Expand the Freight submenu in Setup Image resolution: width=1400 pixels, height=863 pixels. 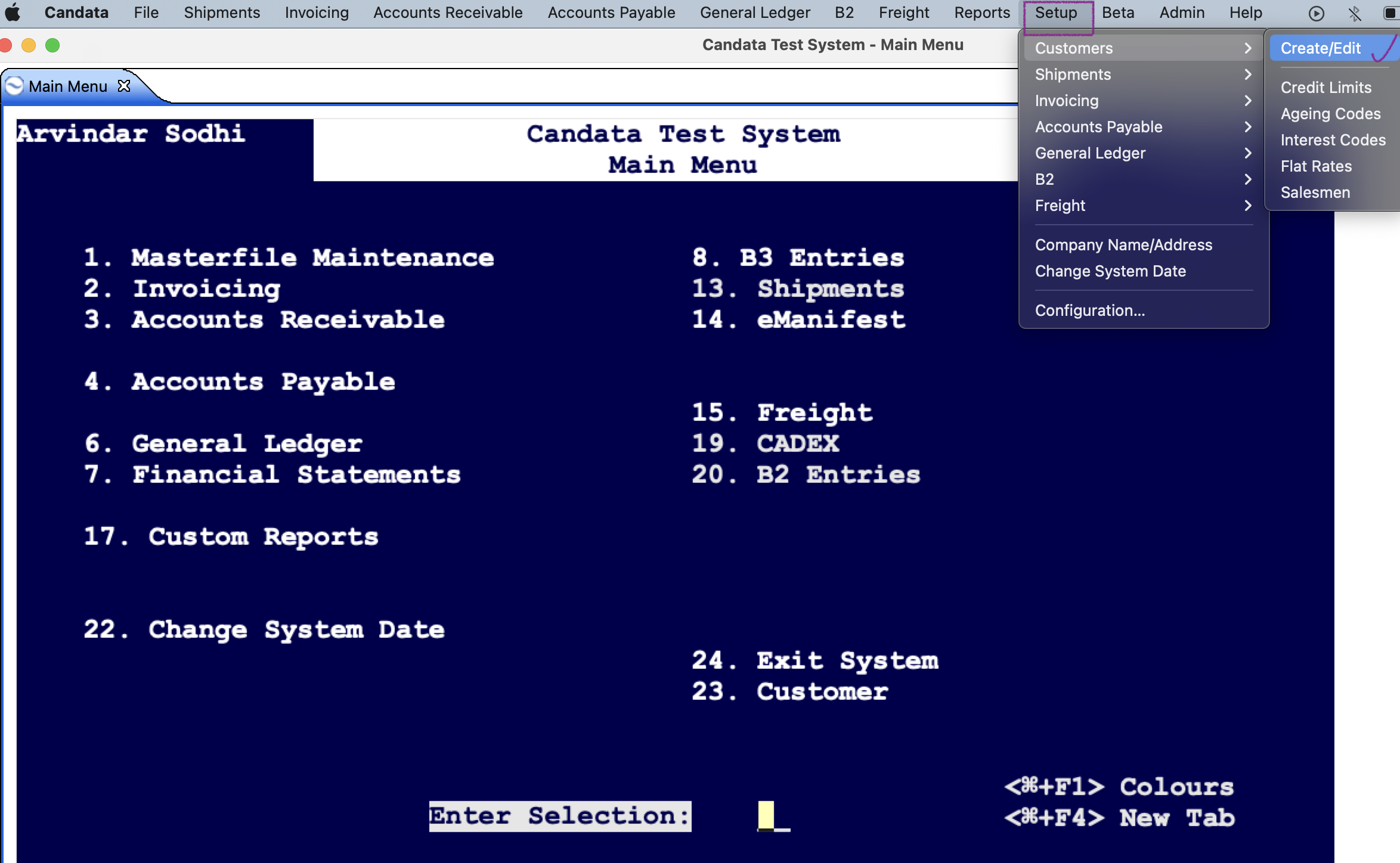click(1142, 206)
